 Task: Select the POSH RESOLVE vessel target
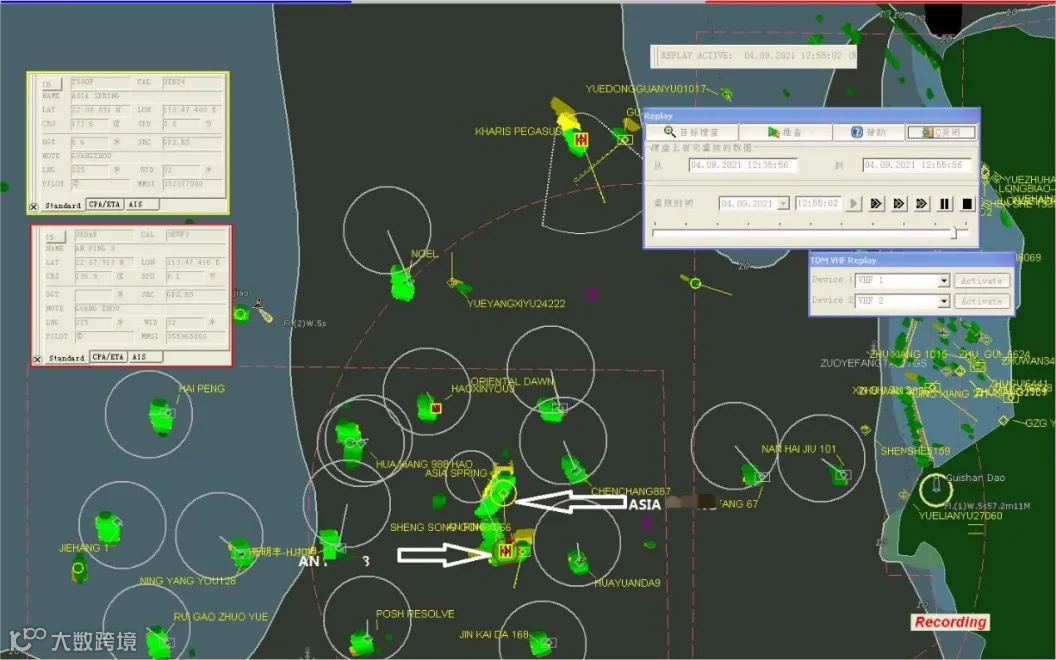pyautogui.click(x=362, y=642)
